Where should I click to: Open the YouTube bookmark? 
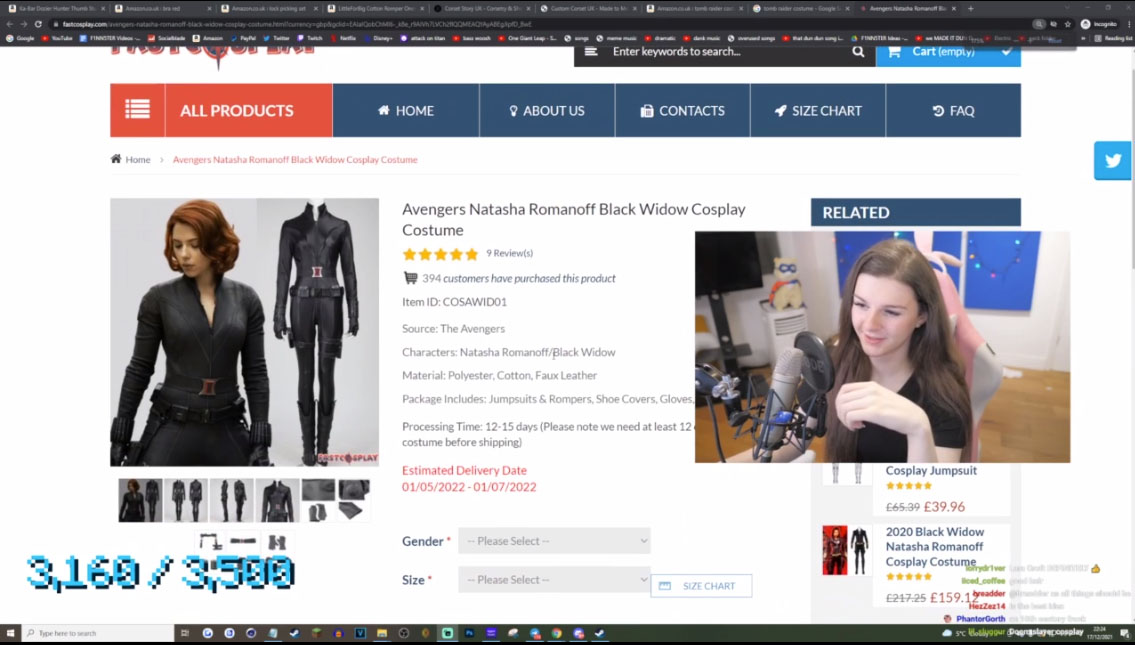pyautogui.click(x=56, y=38)
